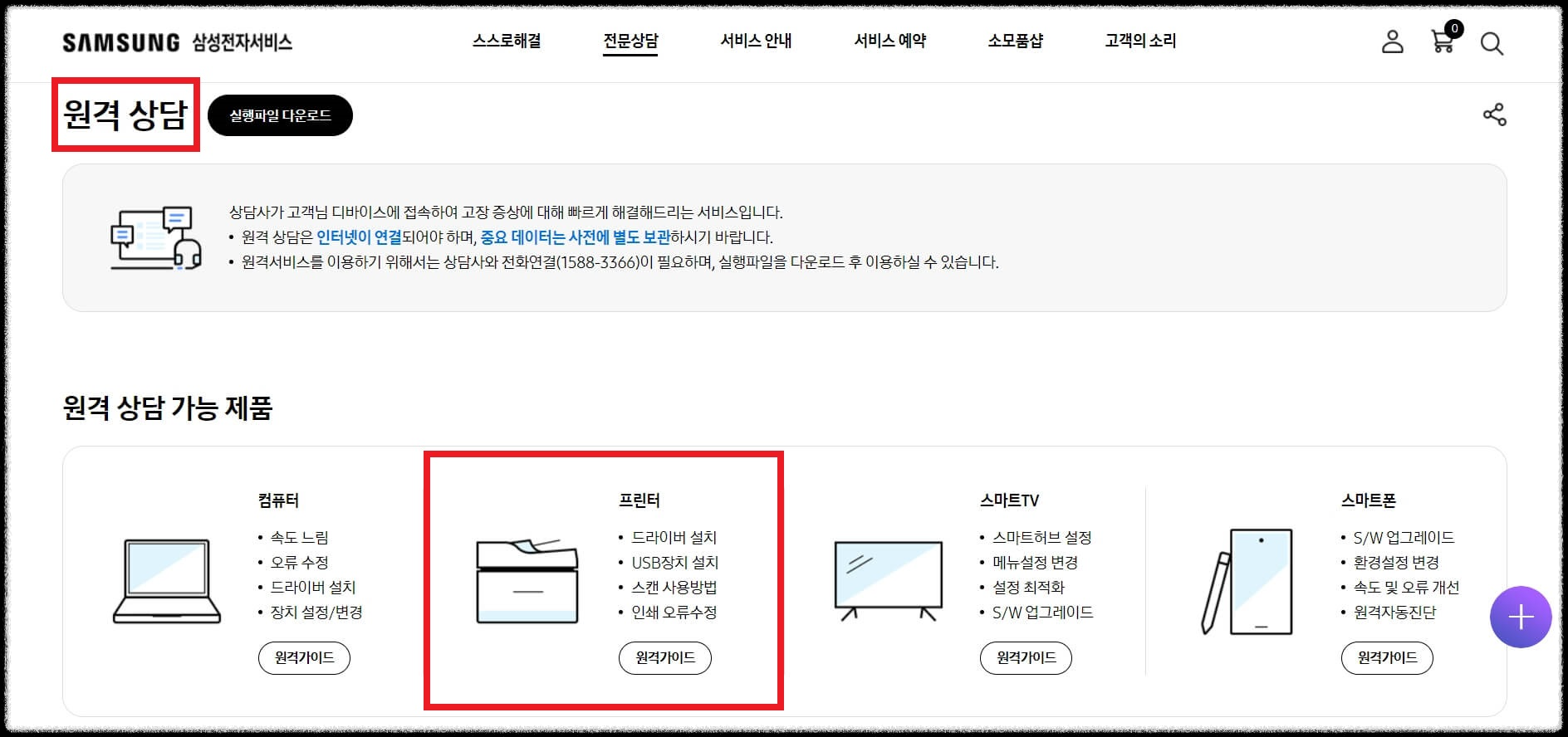Open the purple plus floating button
The height and width of the screenshot is (737, 1568).
[1521, 617]
